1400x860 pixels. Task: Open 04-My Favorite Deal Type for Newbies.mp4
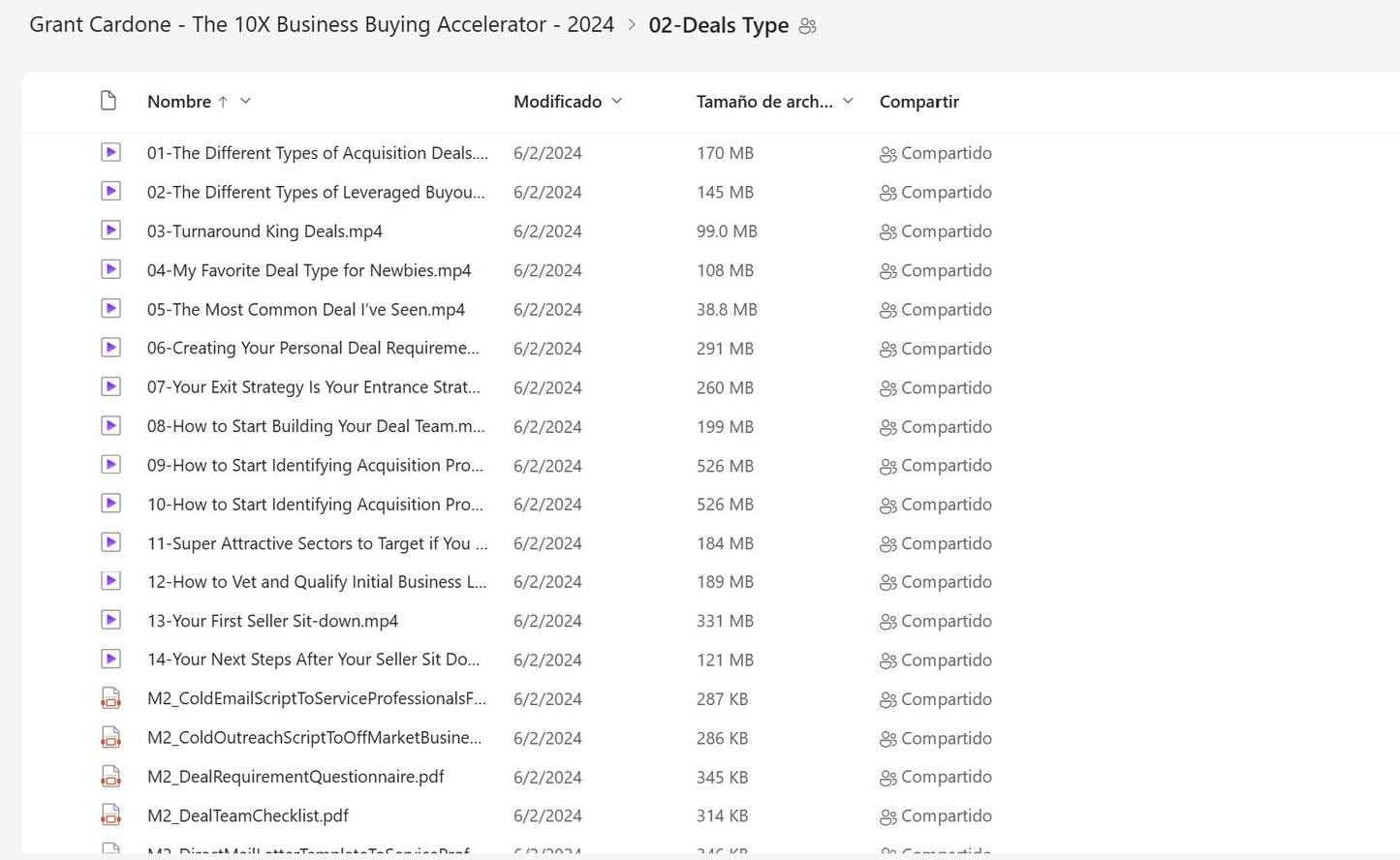coord(308,270)
